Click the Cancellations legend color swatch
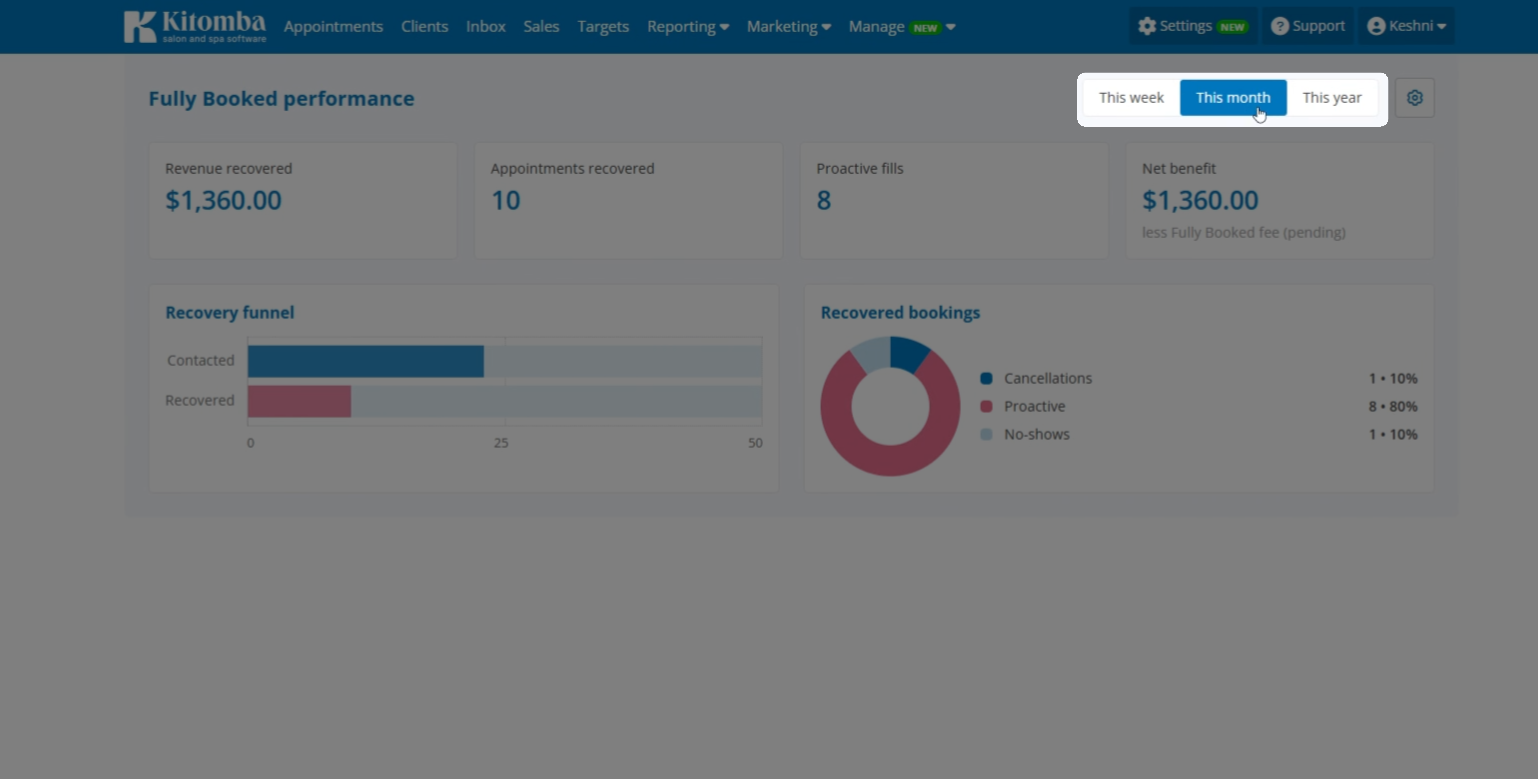Screen dimensions: 1538x779 coord(987,379)
